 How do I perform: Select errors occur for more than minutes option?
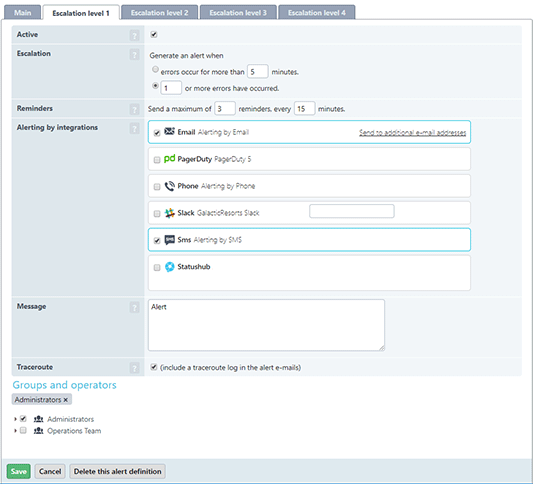pyautogui.click(x=155, y=69)
